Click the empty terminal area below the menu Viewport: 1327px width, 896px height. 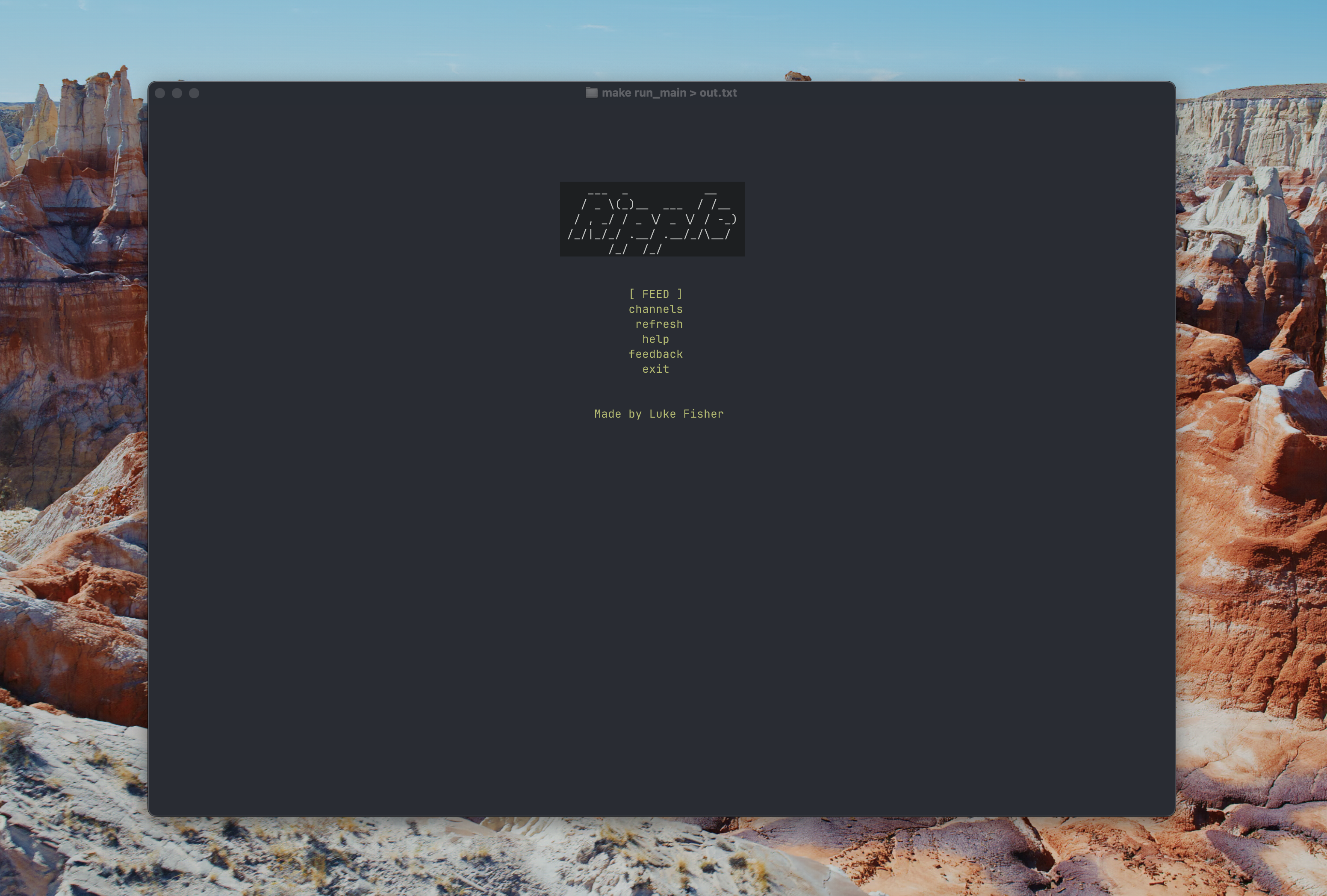pyautogui.click(x=657, y=600)
